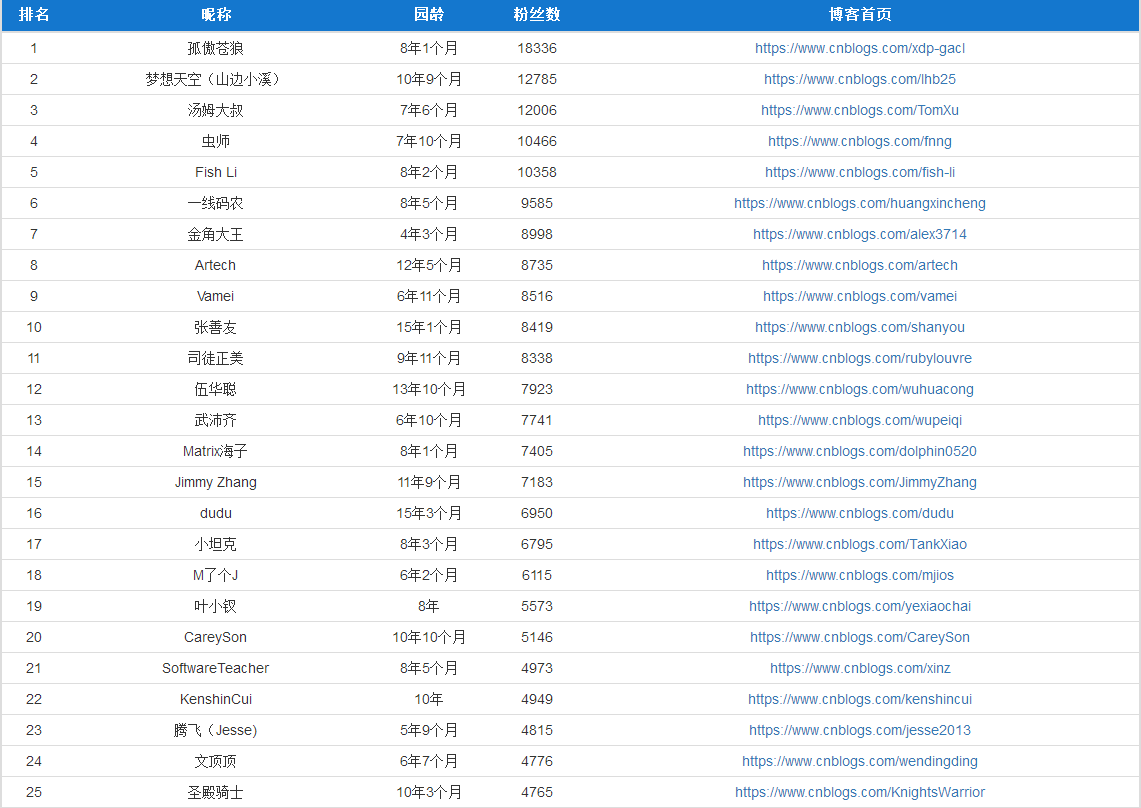Open the wupeiqi blog link
The width and height of the screenshot is (1141, 808).
(x=859, y=420)
